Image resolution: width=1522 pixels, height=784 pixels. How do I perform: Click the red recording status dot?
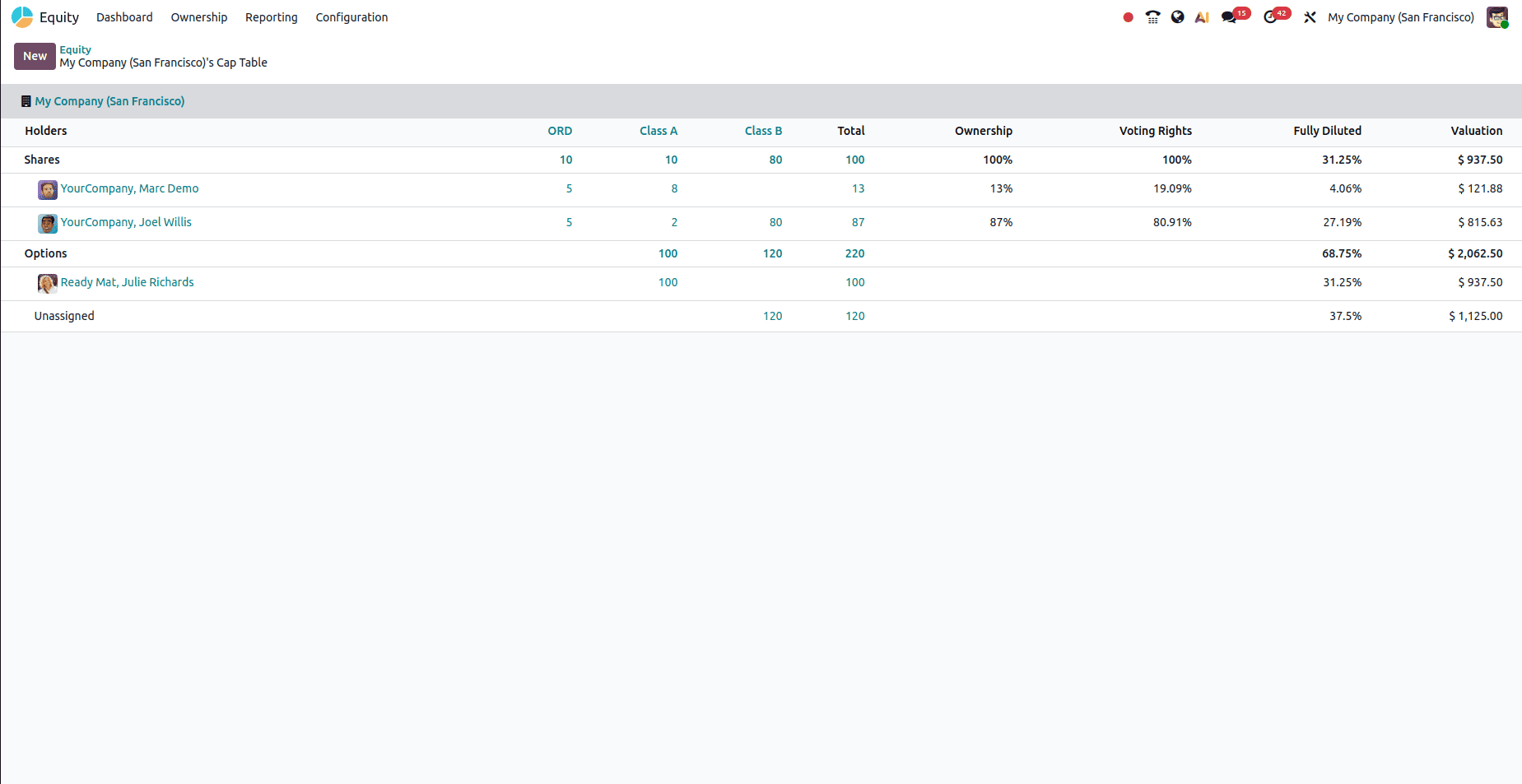[1128, 17]
